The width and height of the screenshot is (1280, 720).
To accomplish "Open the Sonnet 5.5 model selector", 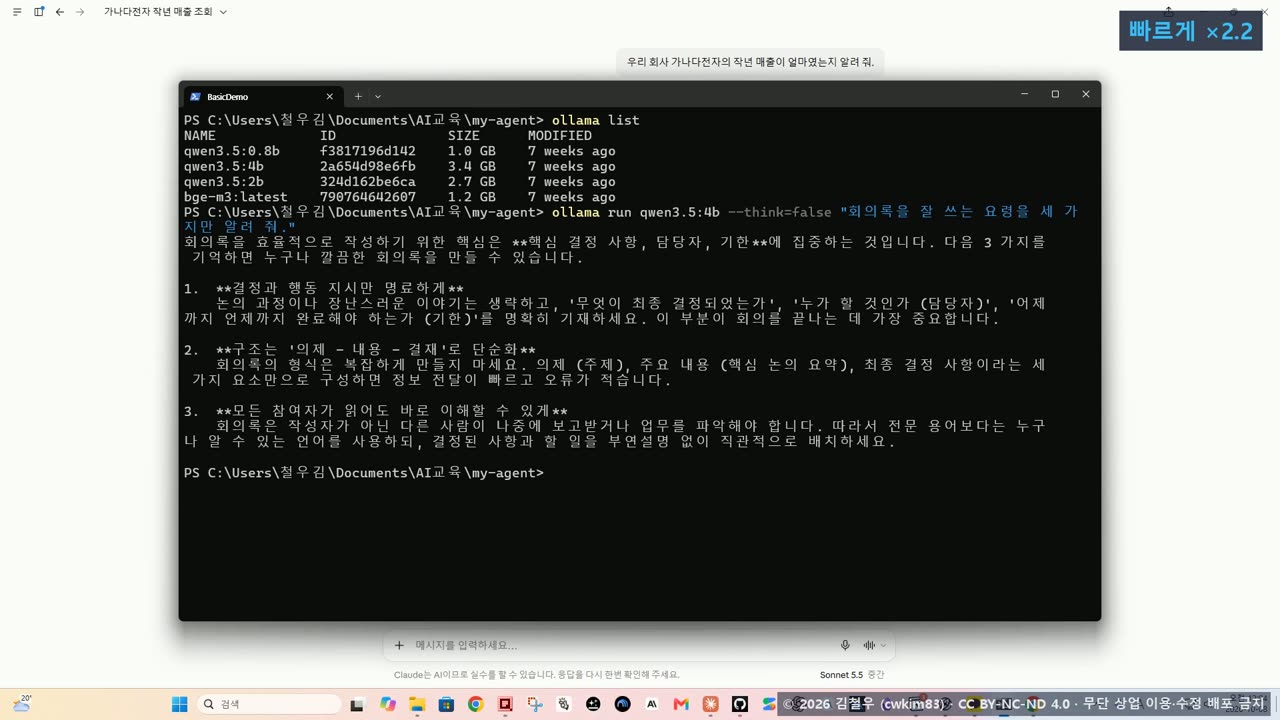I will point(852,675).
